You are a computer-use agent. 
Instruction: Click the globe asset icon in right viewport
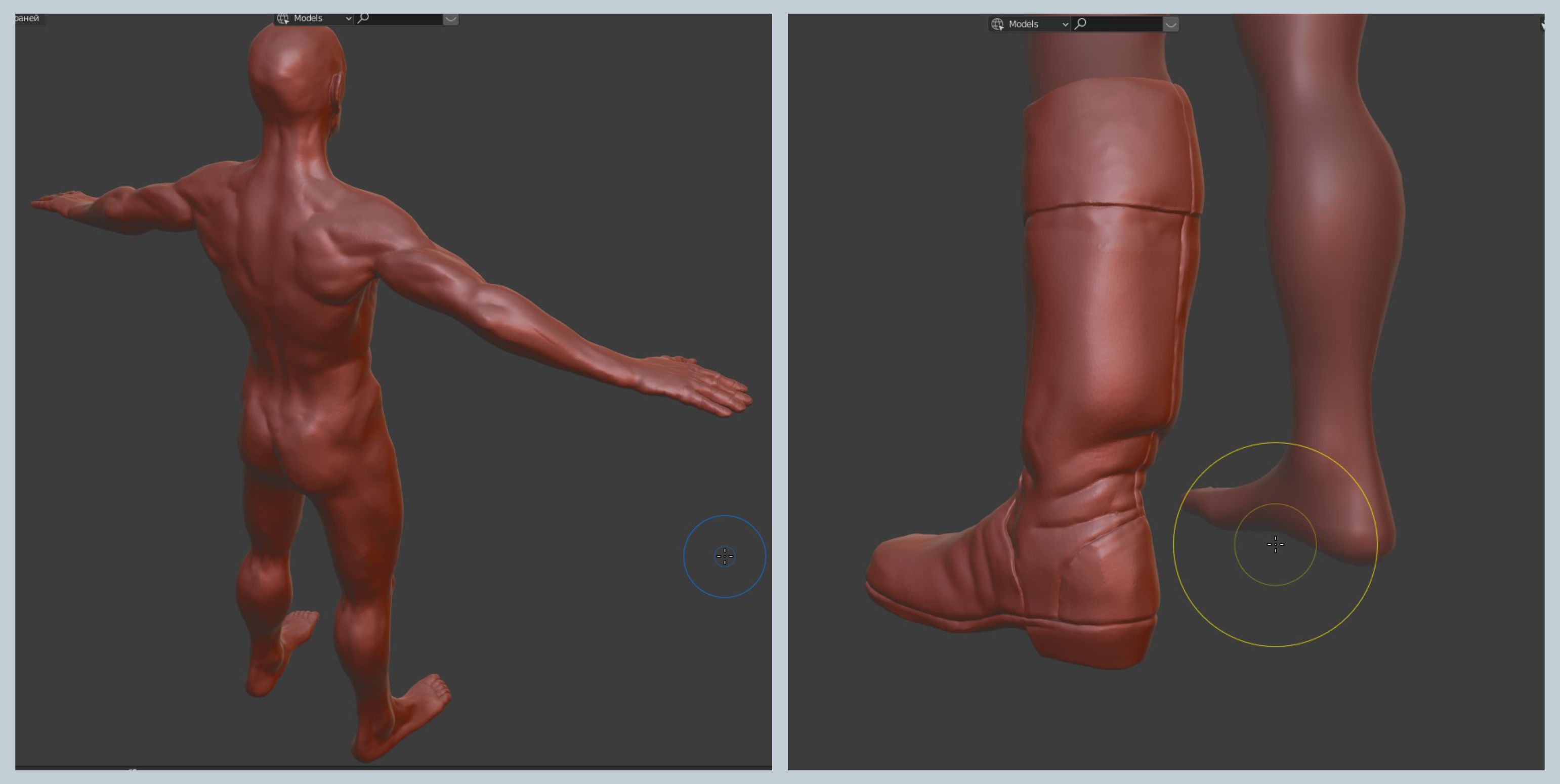click(x=997, y=24)
